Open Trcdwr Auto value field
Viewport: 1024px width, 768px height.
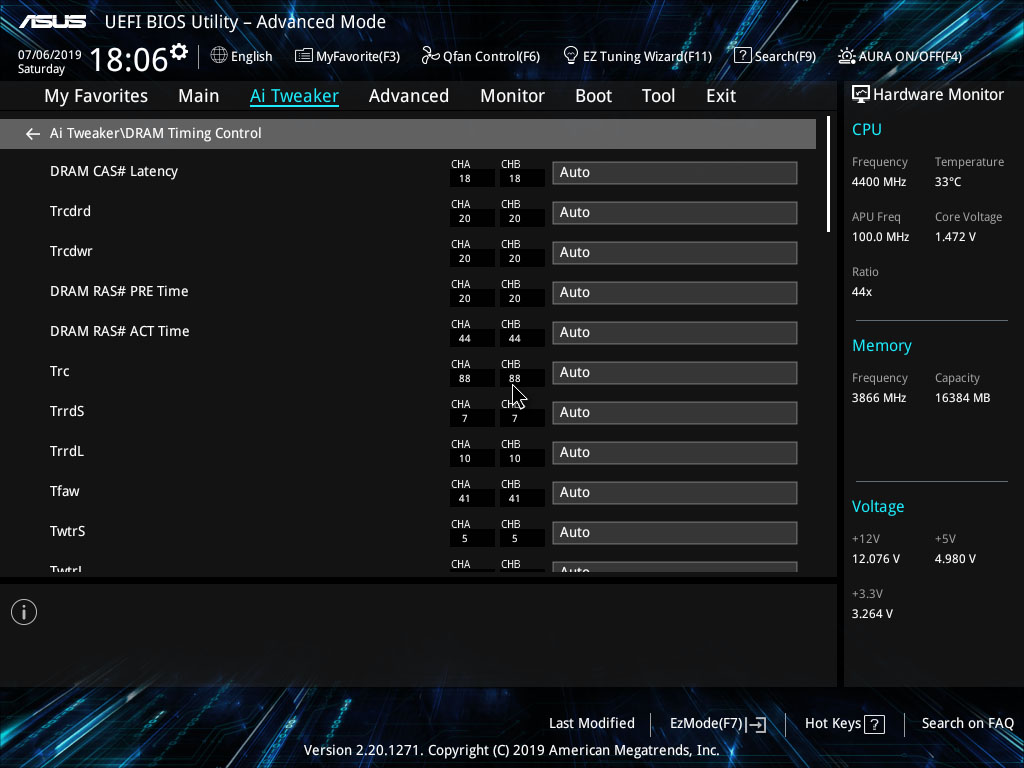click(x=675, y=253)
